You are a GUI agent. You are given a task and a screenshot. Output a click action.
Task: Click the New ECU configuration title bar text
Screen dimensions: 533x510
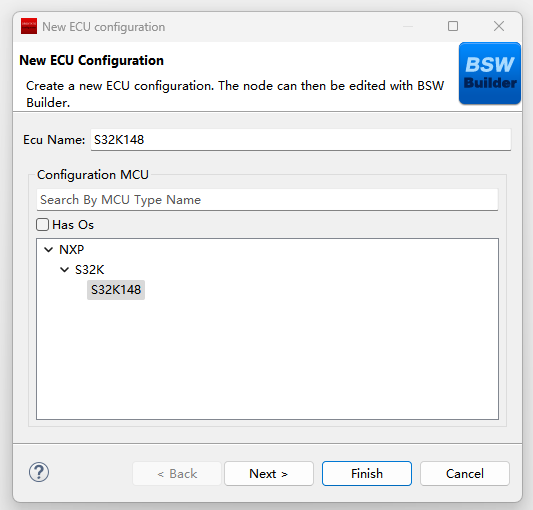click(x=104, y=27)
